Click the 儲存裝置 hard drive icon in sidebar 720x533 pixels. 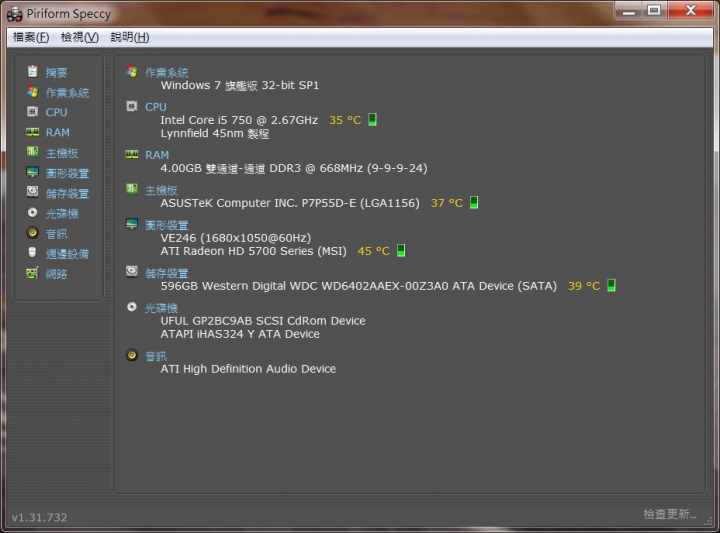pos(33,192)
